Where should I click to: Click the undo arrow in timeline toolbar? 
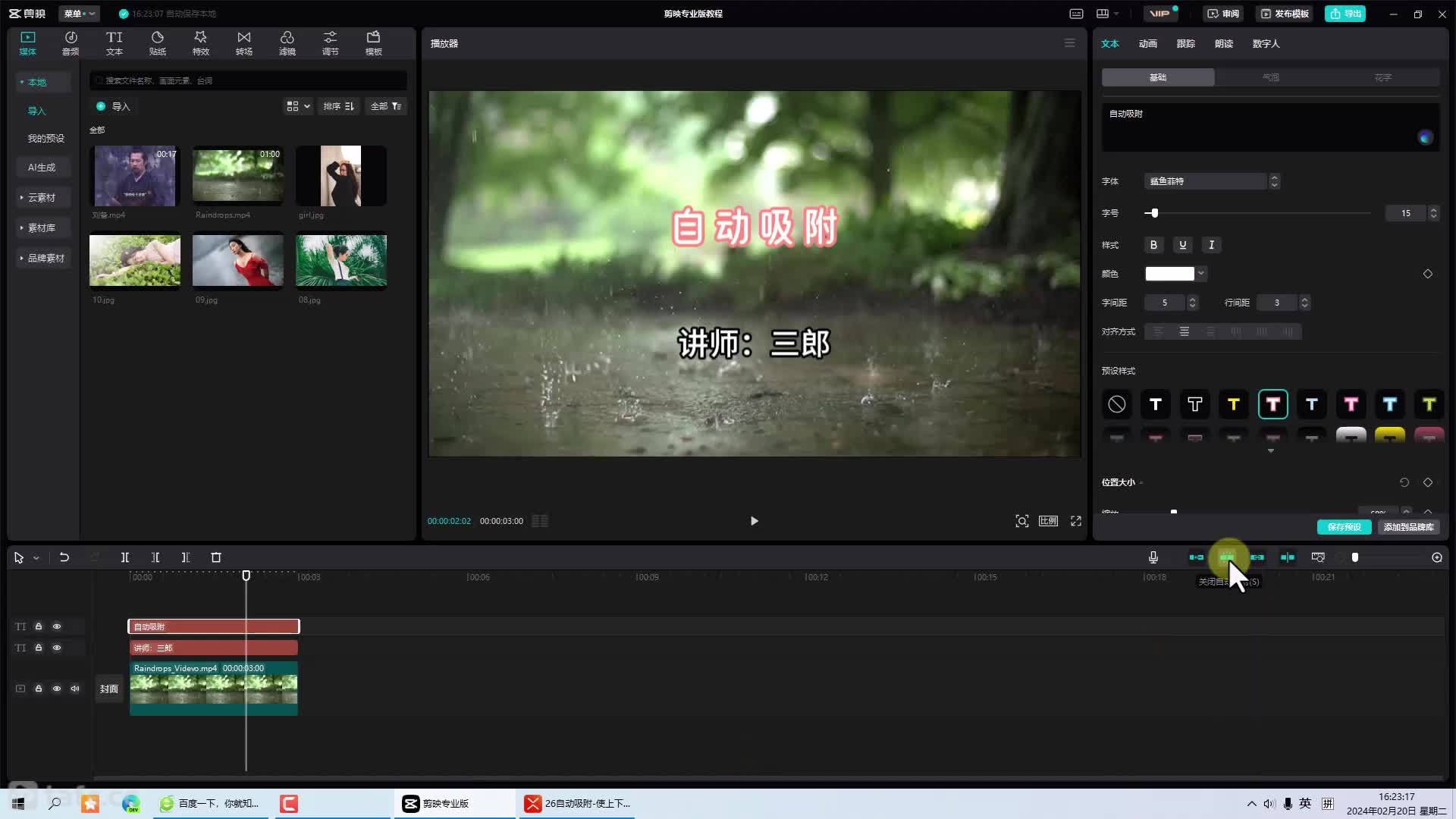[x=64, y=557]
